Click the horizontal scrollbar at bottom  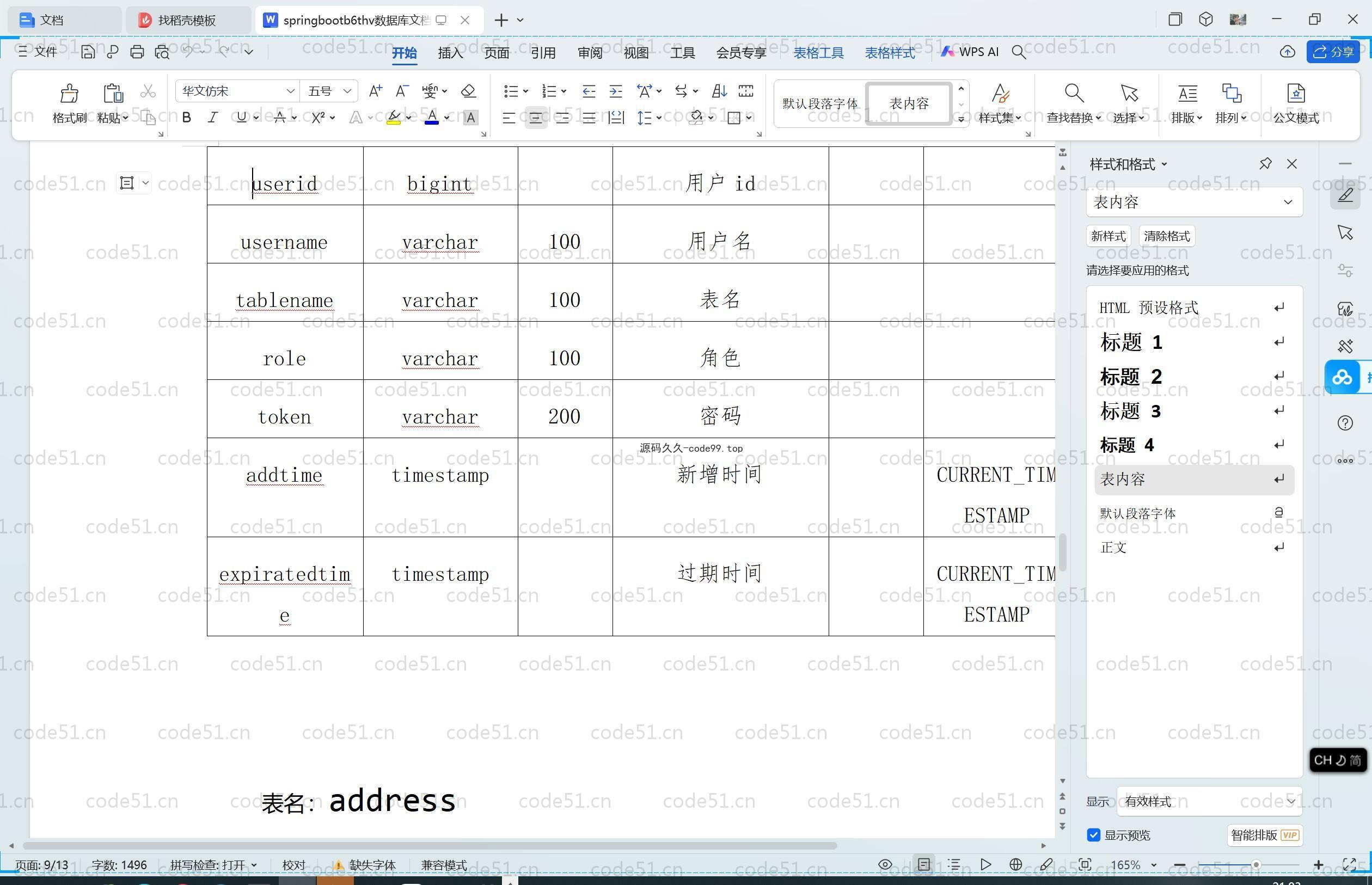point(430,845)
